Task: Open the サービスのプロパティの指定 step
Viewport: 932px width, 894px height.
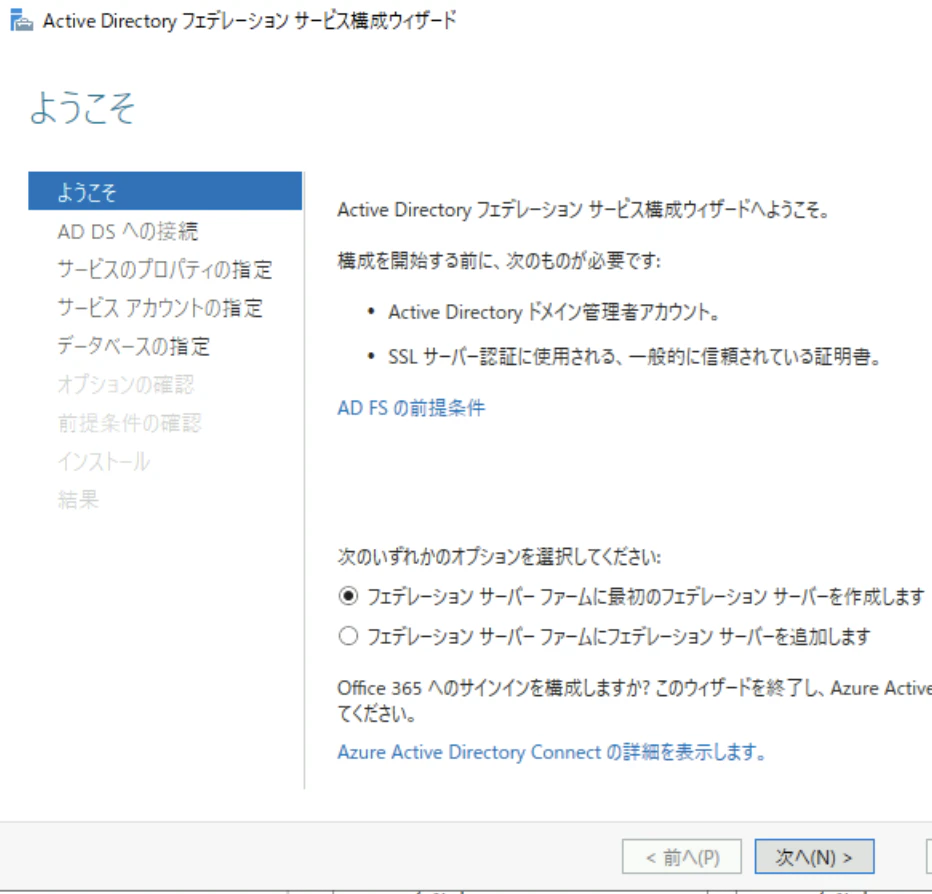Action: (x=165, y=269)
